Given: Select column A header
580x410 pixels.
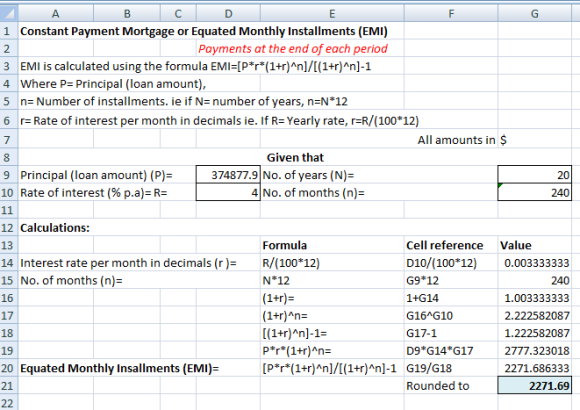Looking at the screenshot, I should coord(55,14).
